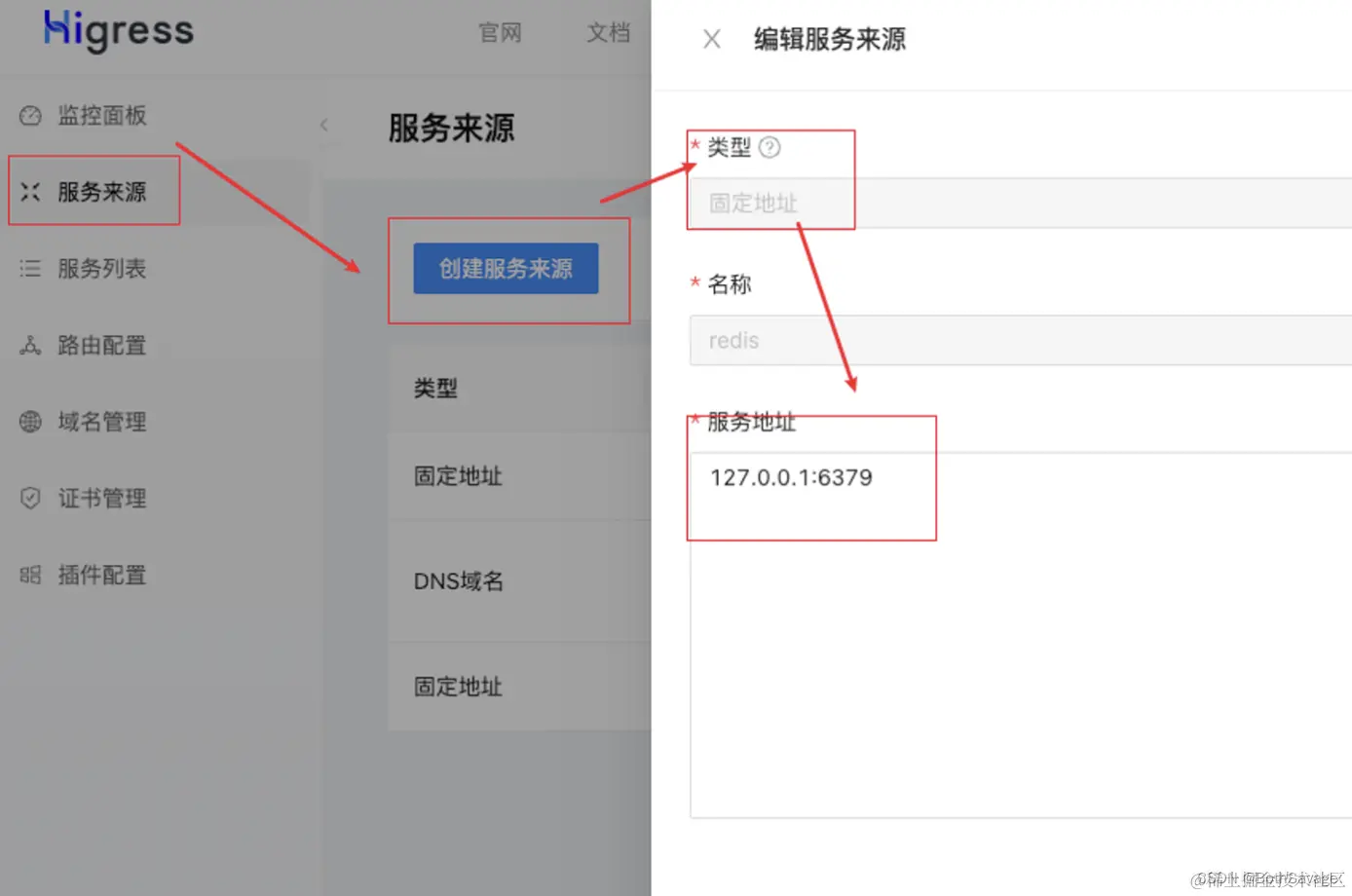Select the 服务来源 sidebar icon
The width and height of the screenshot is (1352, 896).
[29, 191]
